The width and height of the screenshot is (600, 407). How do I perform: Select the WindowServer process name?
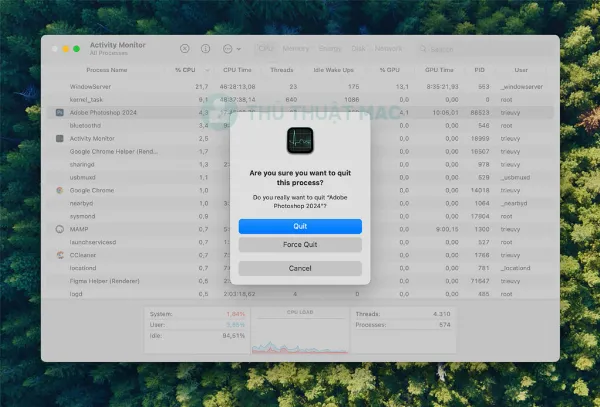(90, 87)
